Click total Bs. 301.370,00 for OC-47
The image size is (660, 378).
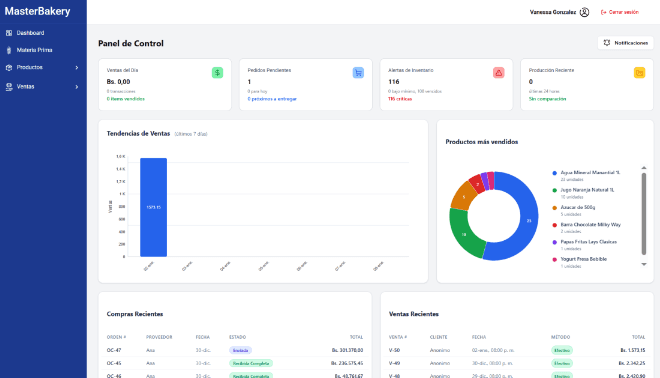click(347, 350)
